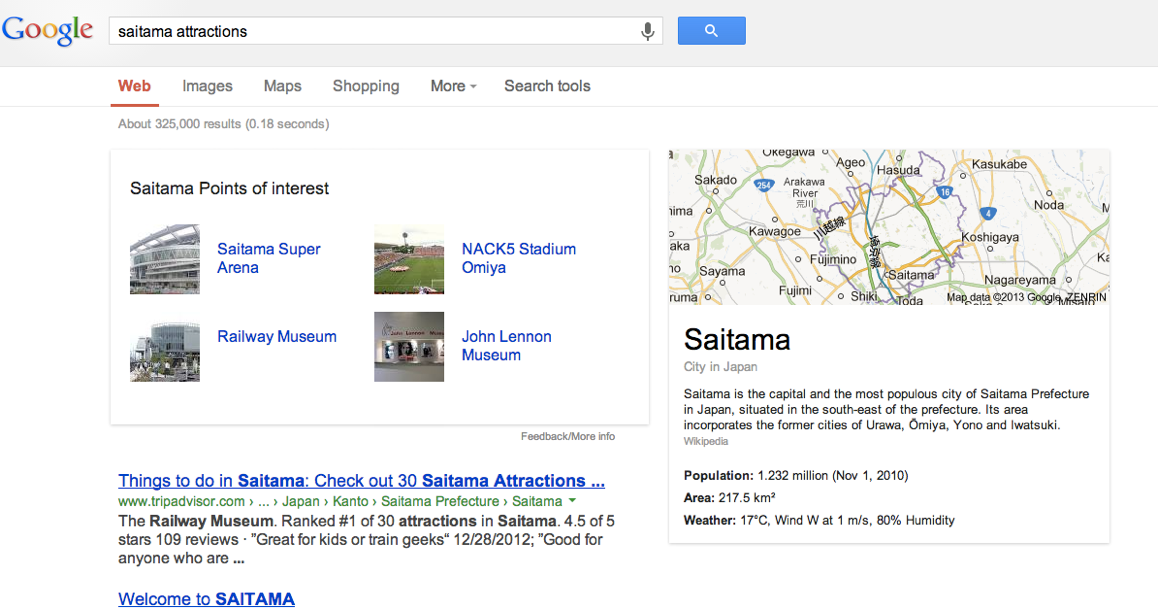Open the Maps tab
The image size is (1158, 610).
point(283,86)
